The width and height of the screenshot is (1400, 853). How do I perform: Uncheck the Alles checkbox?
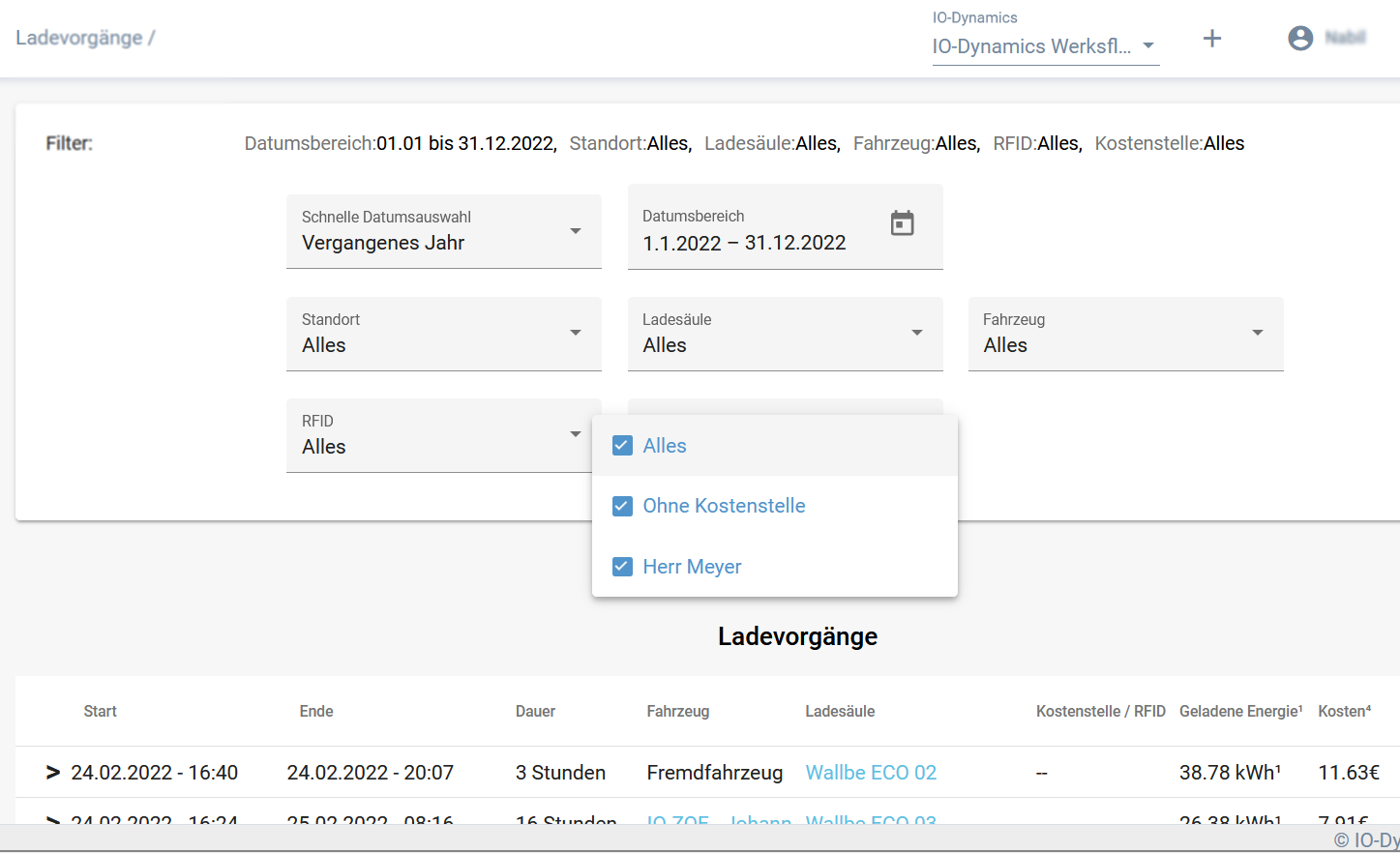pos(622,446)
